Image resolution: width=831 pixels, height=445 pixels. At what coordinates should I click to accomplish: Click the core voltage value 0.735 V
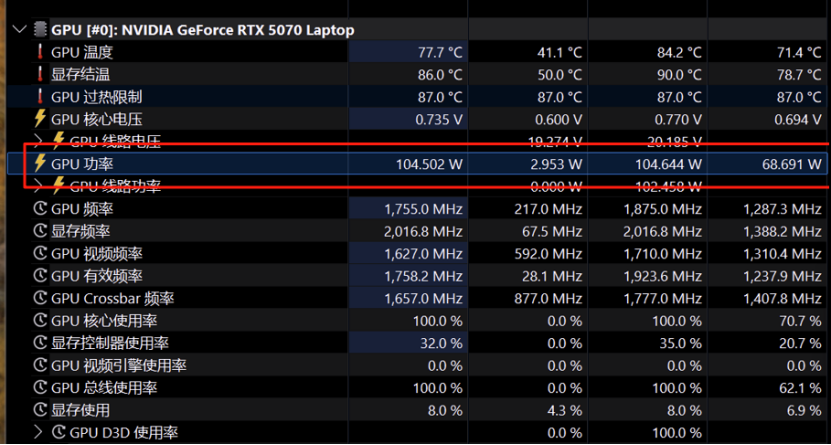(439, 119)
